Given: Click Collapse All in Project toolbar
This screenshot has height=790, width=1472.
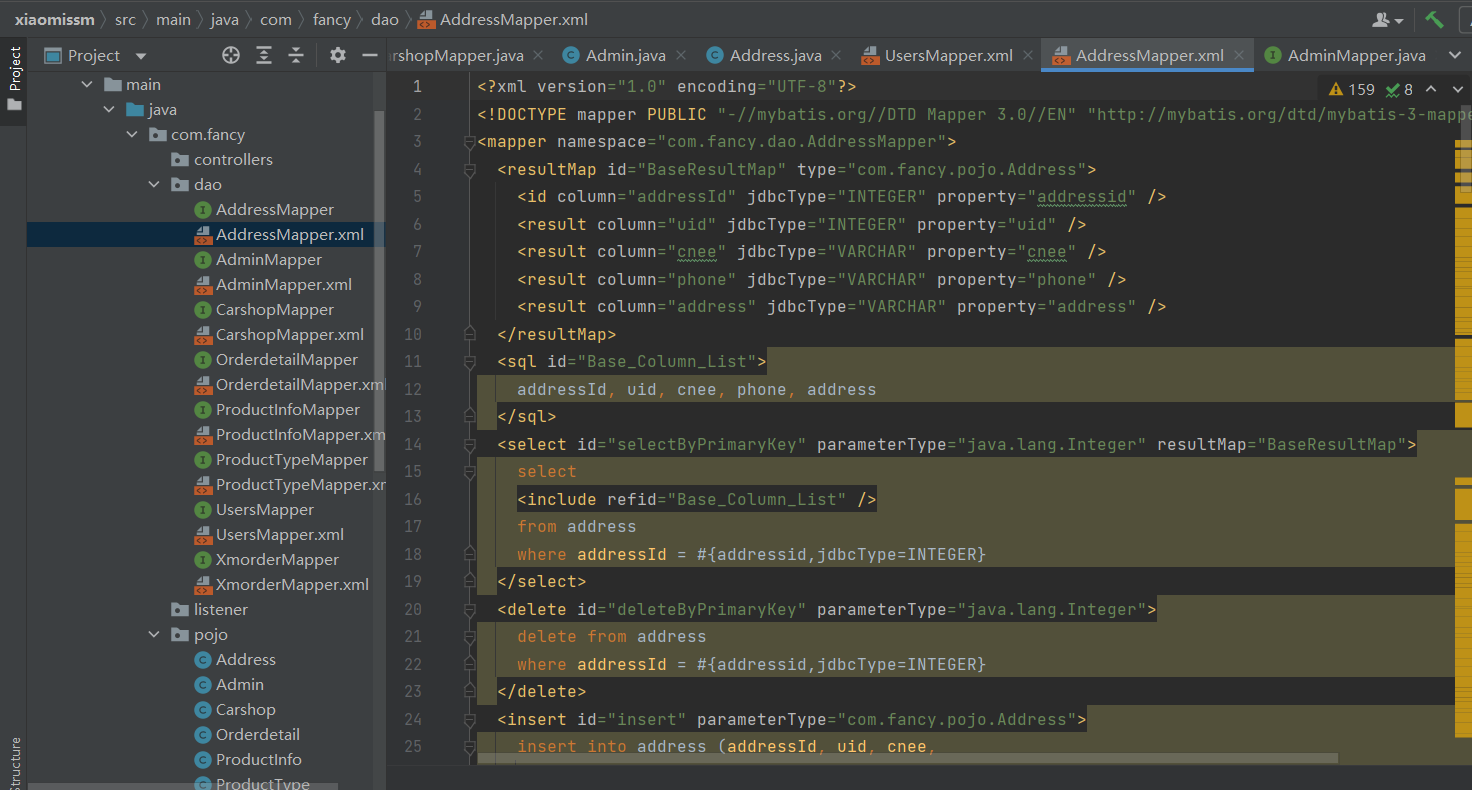Looking at the screenshot, I should click(x=295, y=55).
